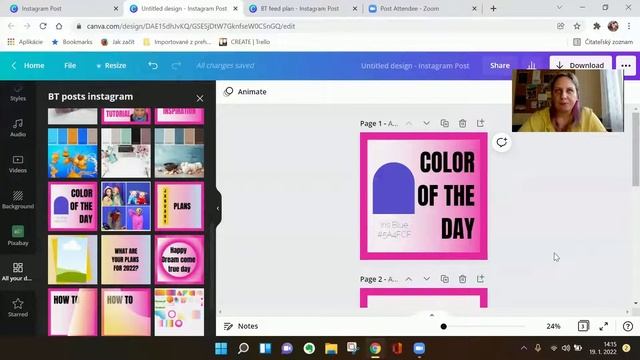Open the Windows Start menu

tap(221, 348)
